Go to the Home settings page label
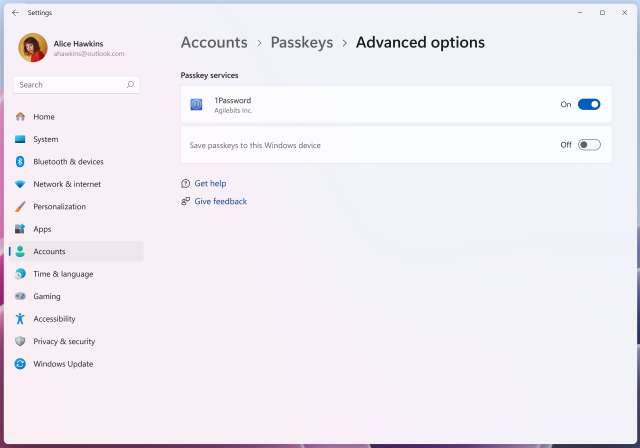 [x=44, y=117]
